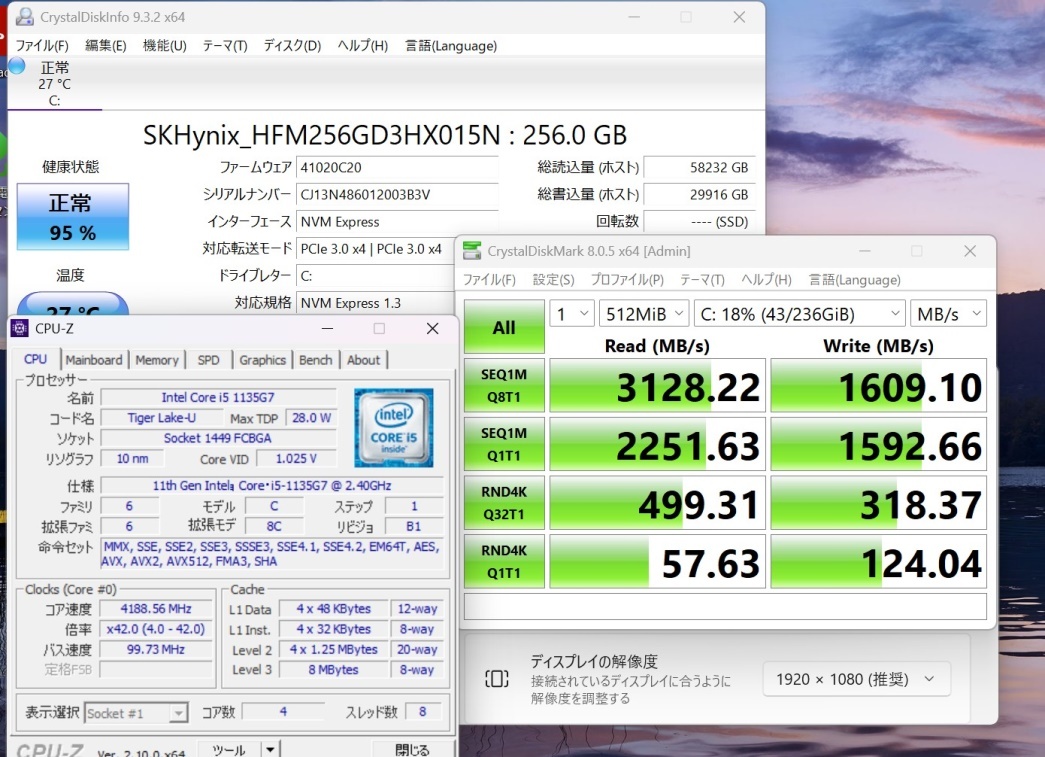Open test count dropdown showing 1
The width and height of the screenshot is (1045, 757).
point(571,314)
